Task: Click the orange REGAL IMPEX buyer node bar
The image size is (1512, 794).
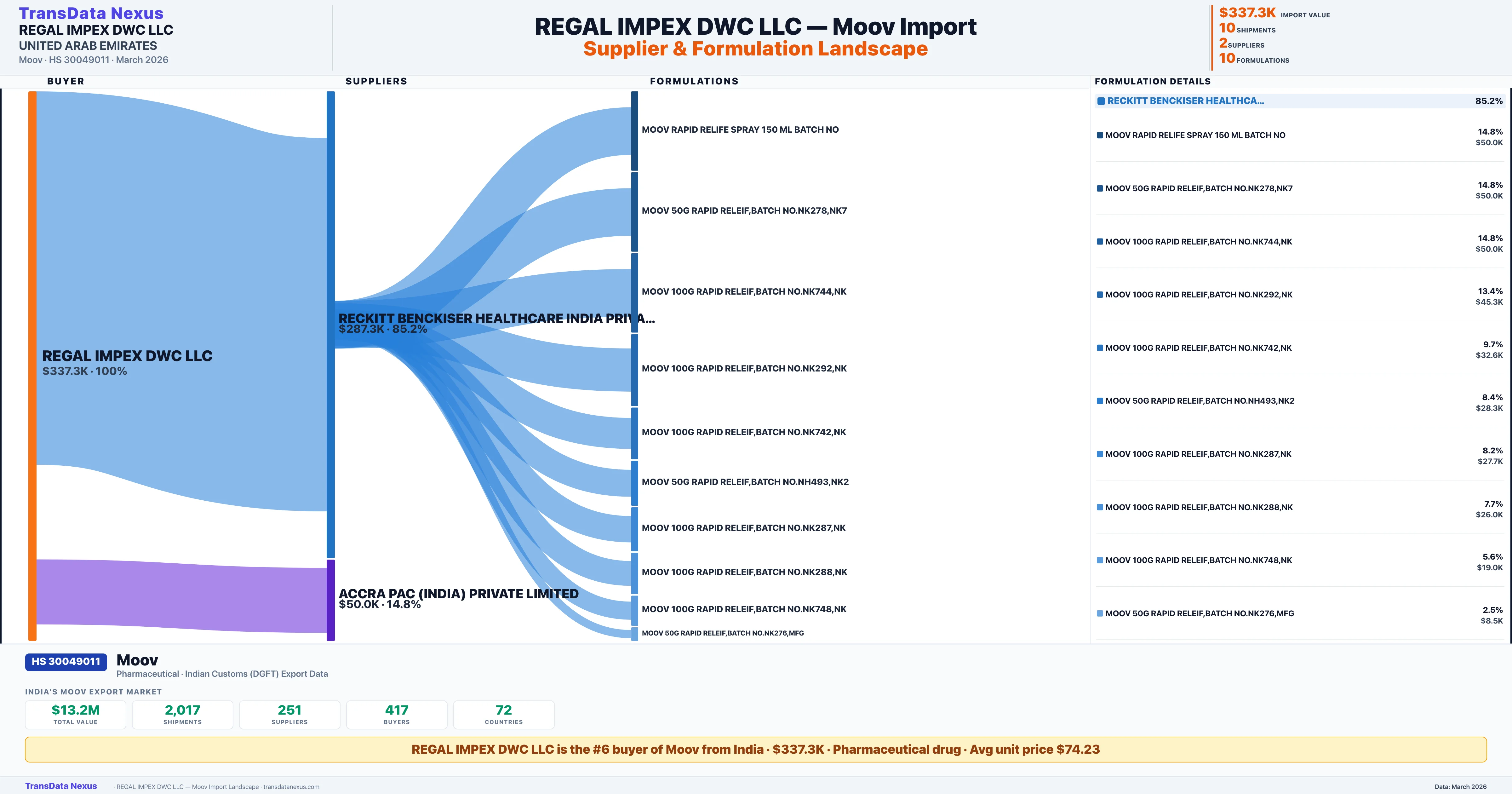Action: pos(32,364)
